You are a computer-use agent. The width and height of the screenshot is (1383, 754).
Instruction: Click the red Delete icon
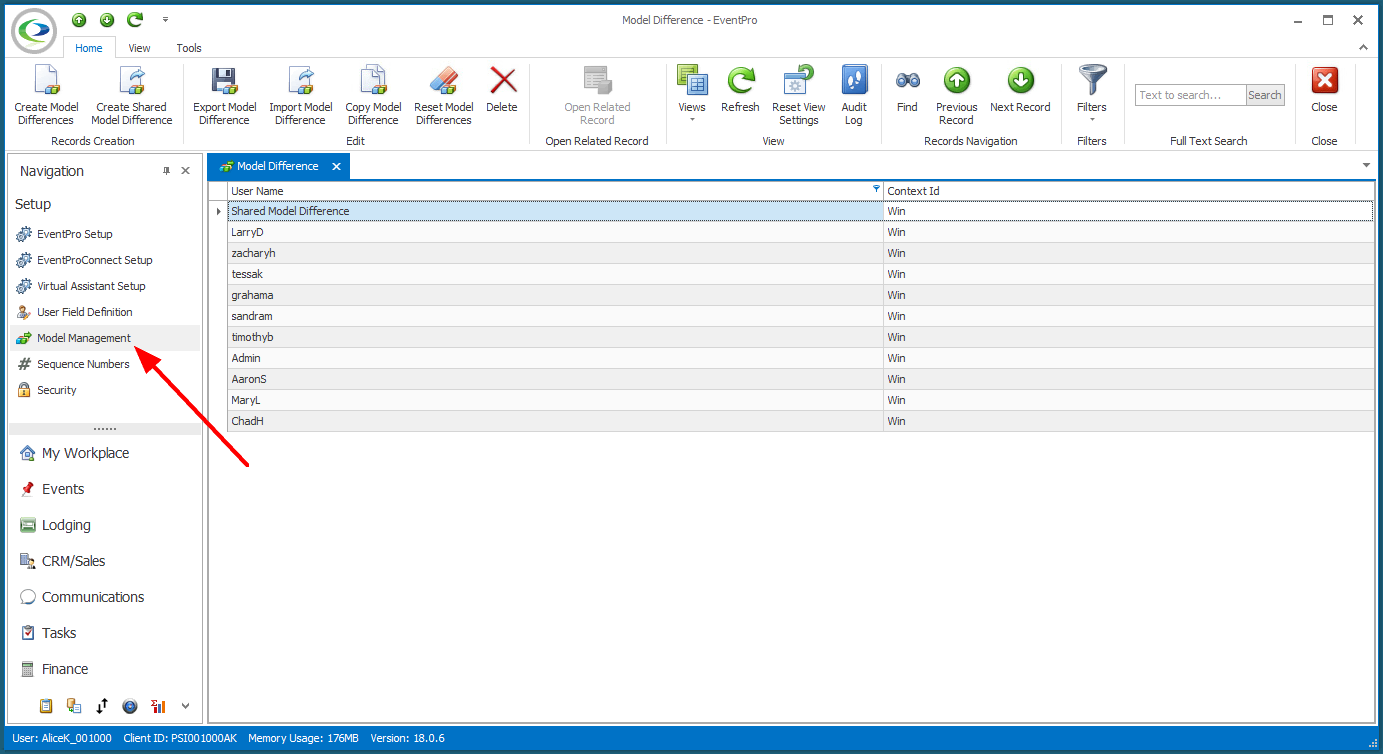pos(502,81)
